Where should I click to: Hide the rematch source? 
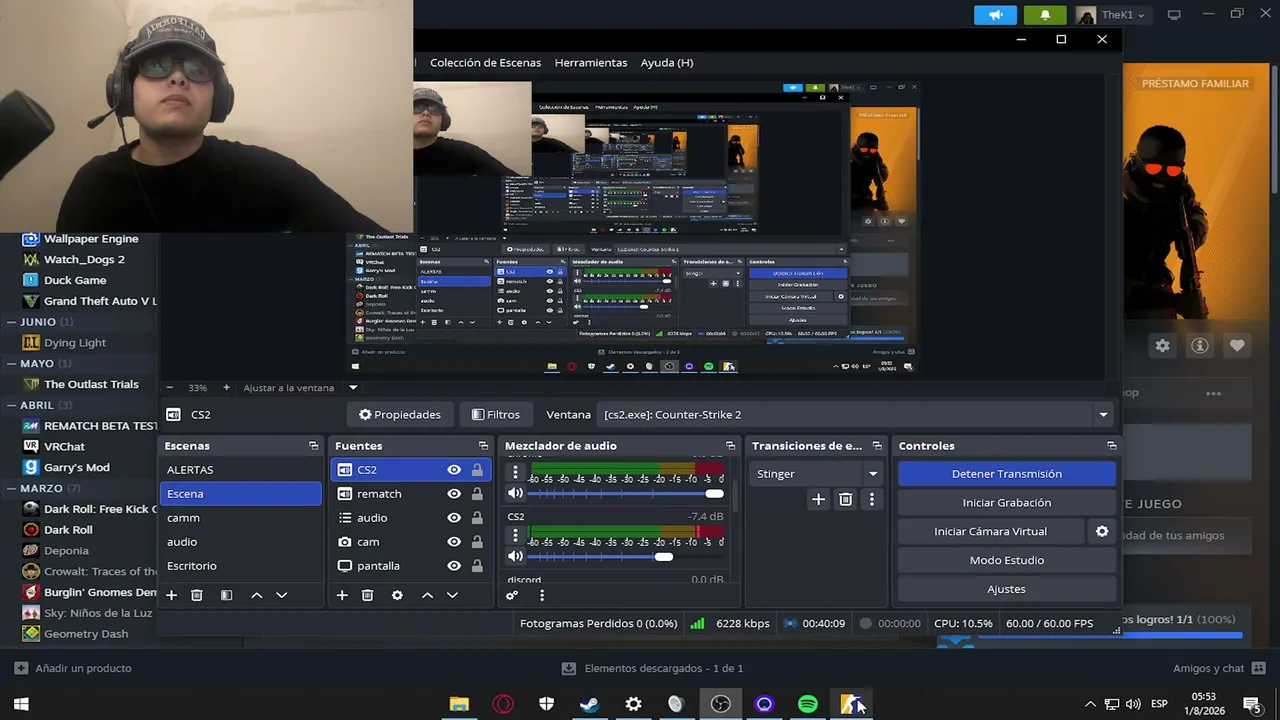(x=454, y=494)
